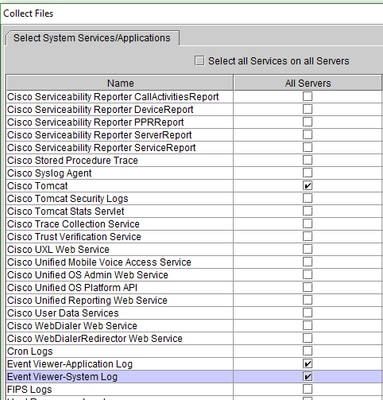The width and height of the screenshot is (383, 400).
Task: Uncheck the Cisco Tomcat checkbox
Action: point(308,186)
